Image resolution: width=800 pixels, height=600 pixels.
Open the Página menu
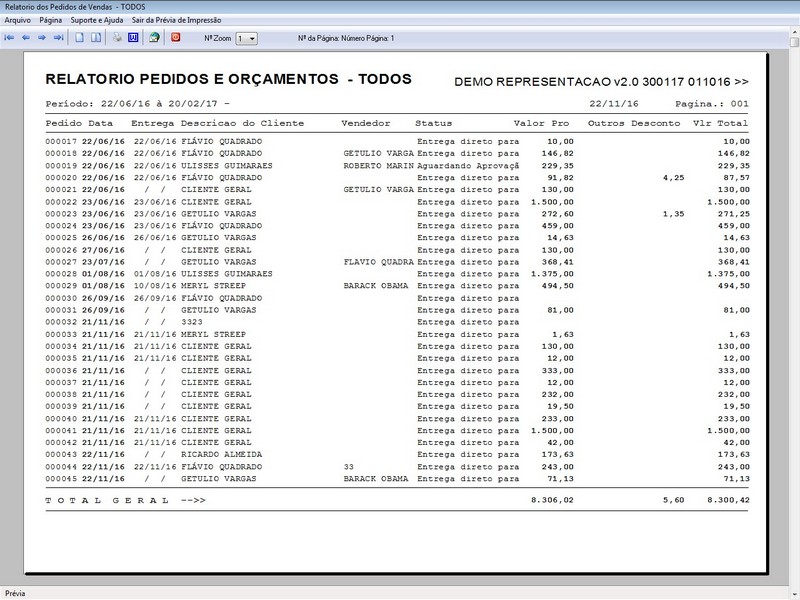click(51, 20)
